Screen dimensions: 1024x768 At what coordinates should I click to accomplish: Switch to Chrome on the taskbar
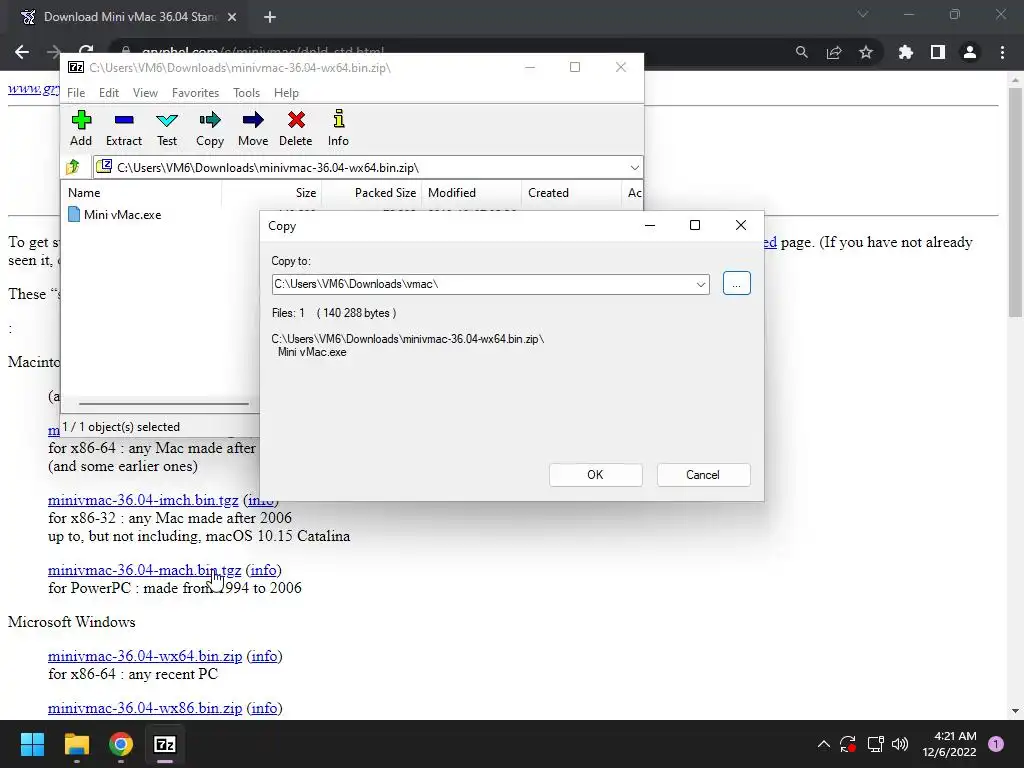pyautogui.click(x=121, y=744)
